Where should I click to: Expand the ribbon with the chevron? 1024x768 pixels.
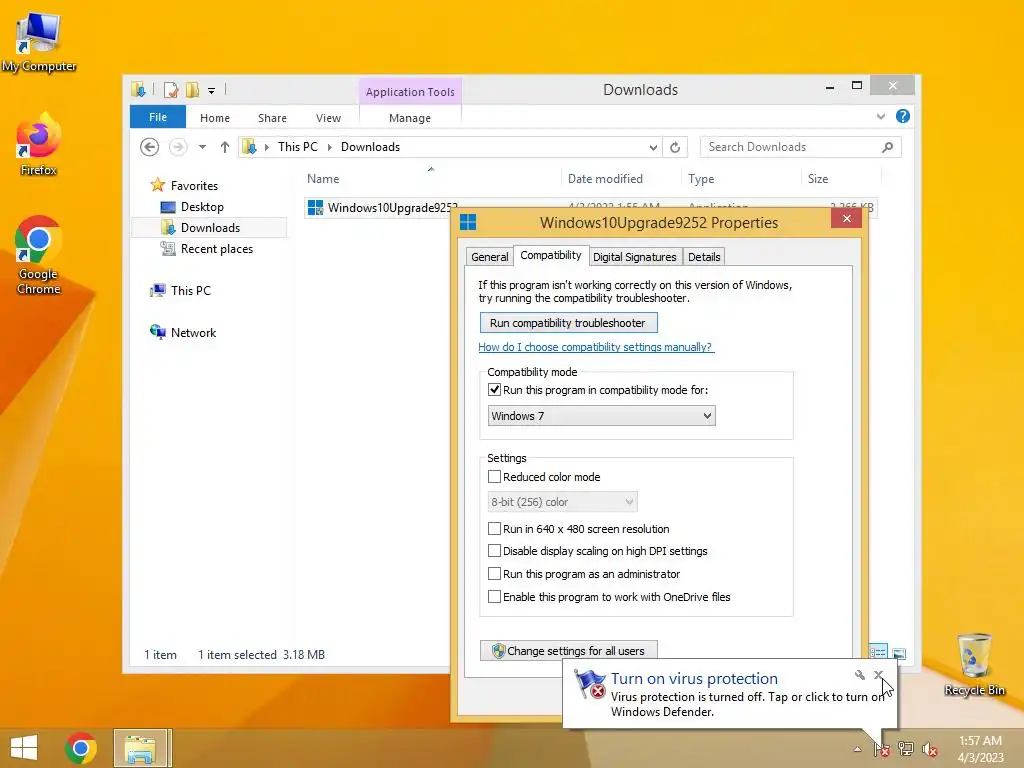pyautogui.click(x=880, y=116)
